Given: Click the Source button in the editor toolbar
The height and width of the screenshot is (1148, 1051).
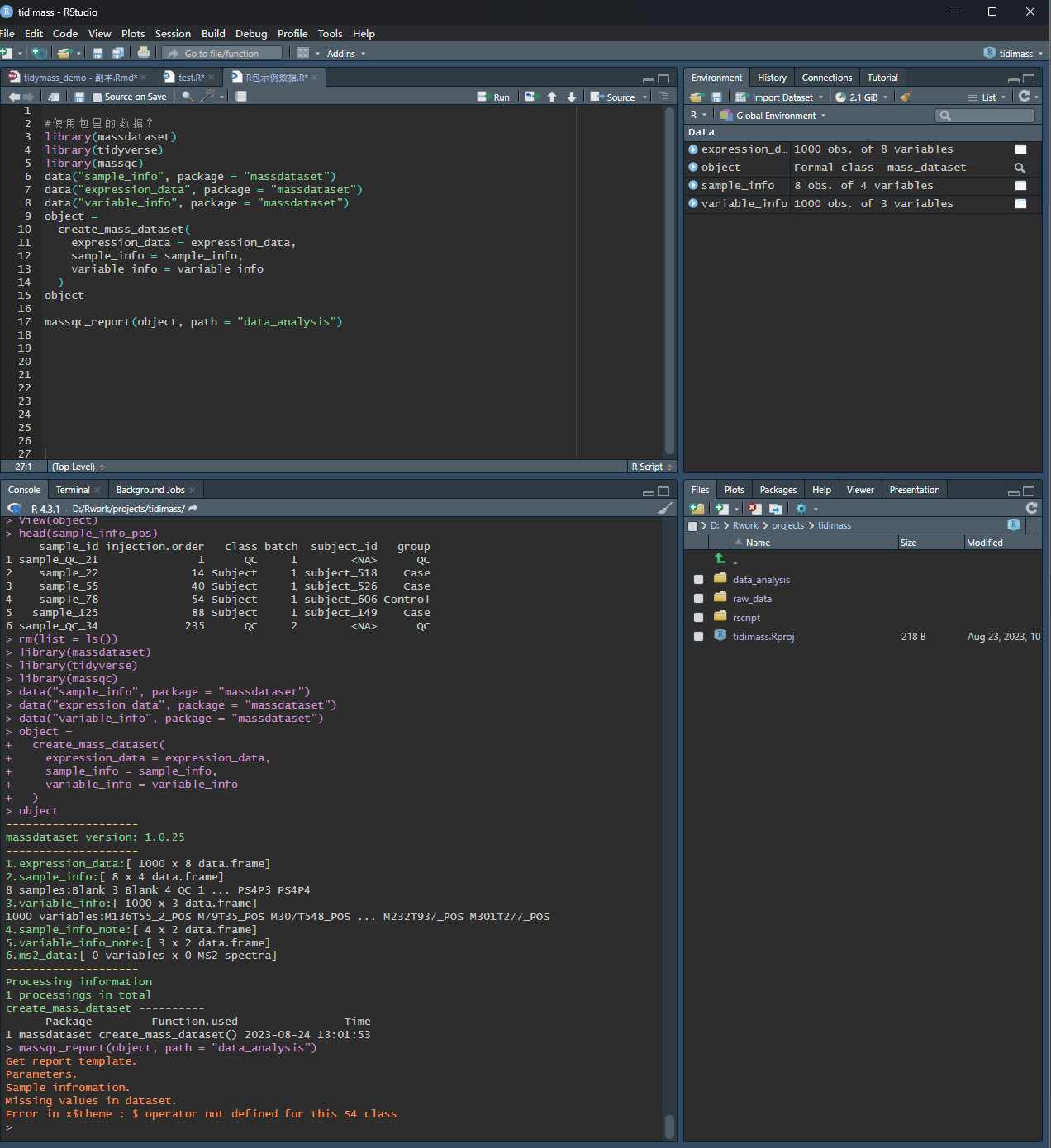Looking at the screenshot, I should [617, 97].
